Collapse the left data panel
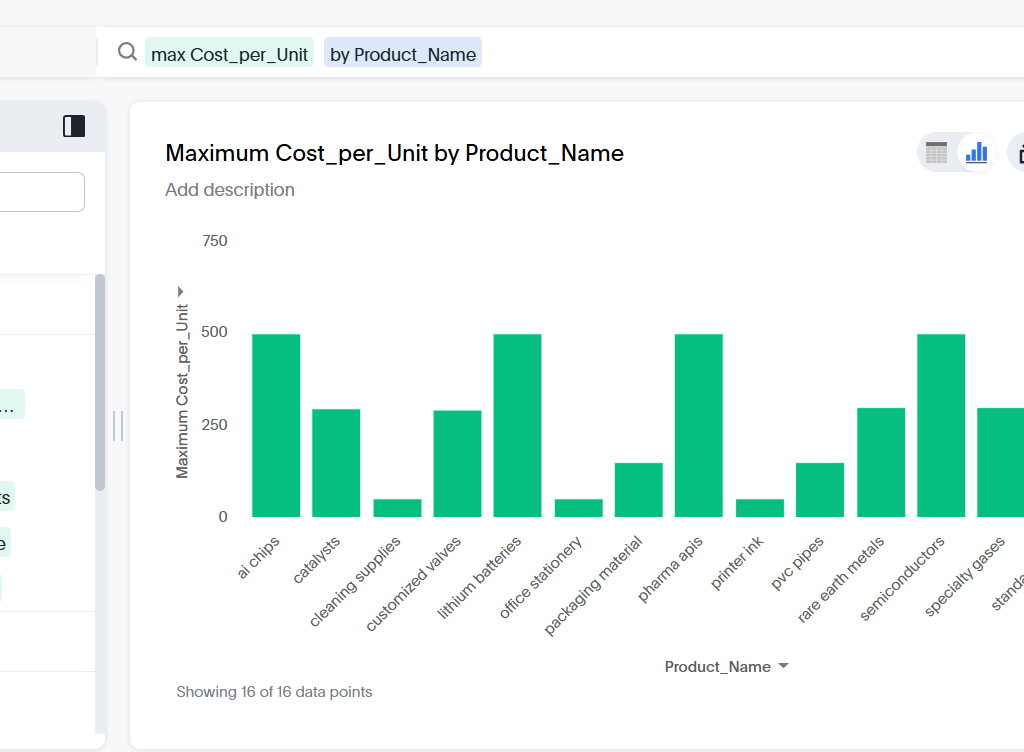 [x=74, y=126]
